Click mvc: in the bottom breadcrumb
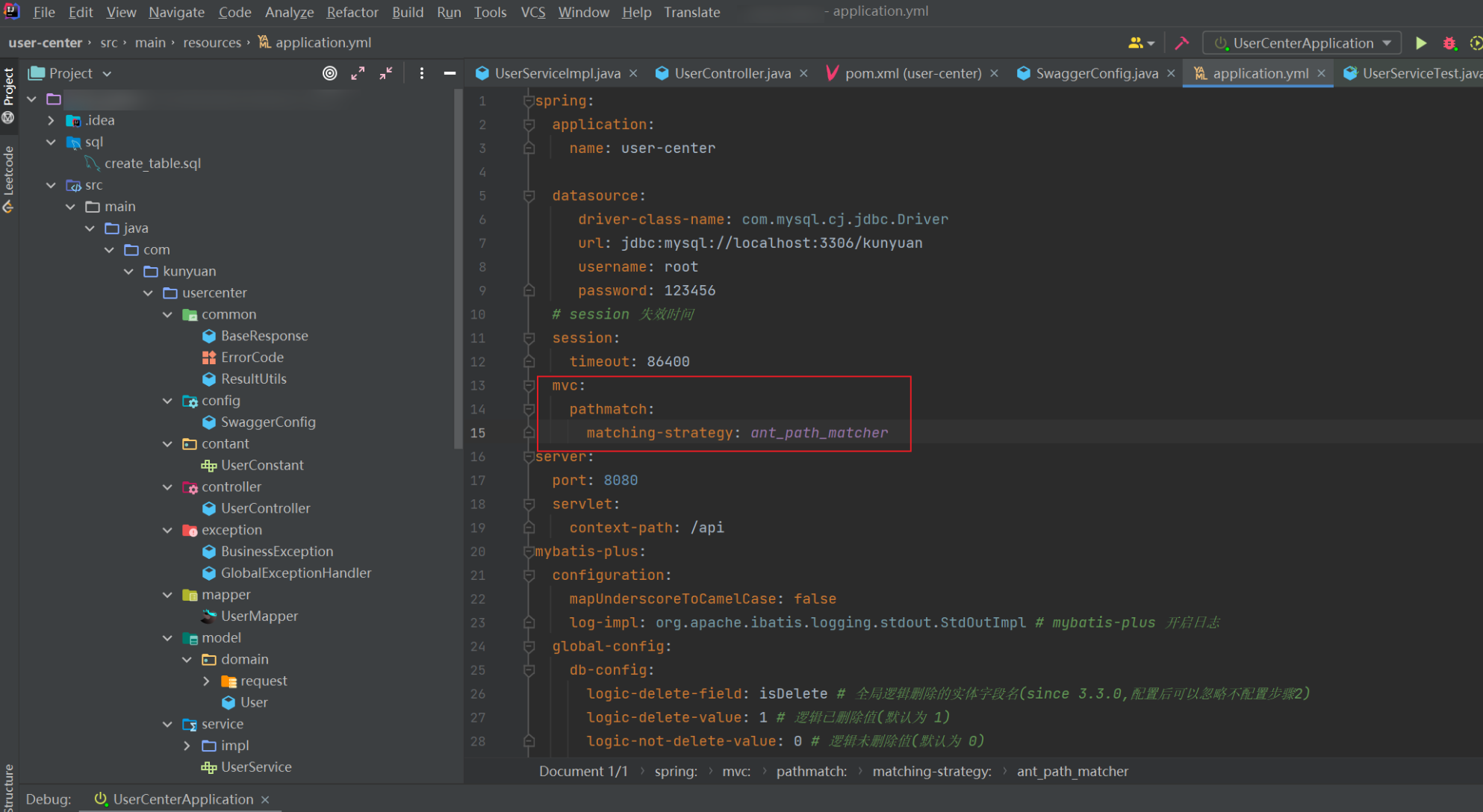The image size is (1483, 812). [x=736, y=771]
